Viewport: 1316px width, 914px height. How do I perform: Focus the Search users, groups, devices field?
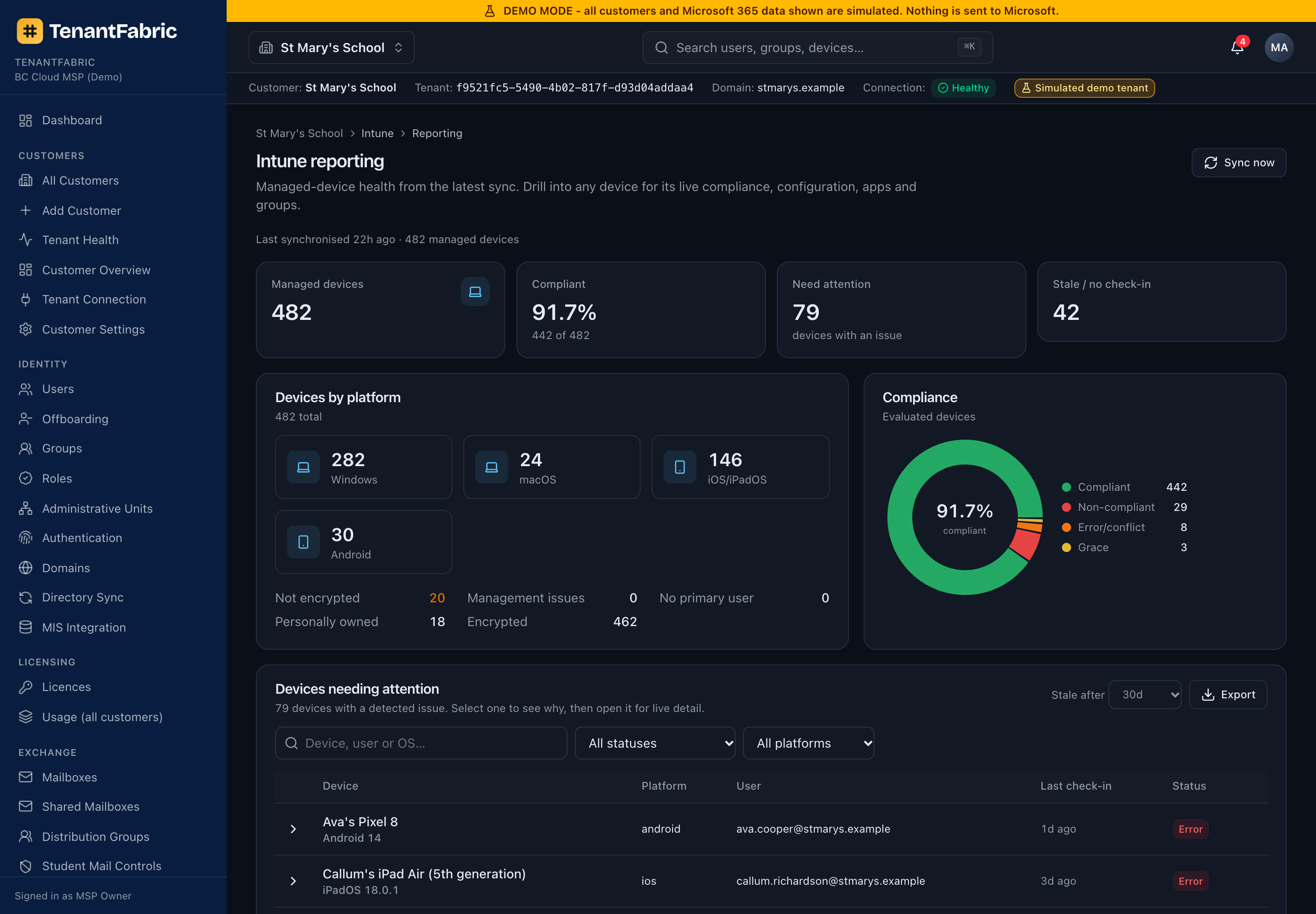817,48
